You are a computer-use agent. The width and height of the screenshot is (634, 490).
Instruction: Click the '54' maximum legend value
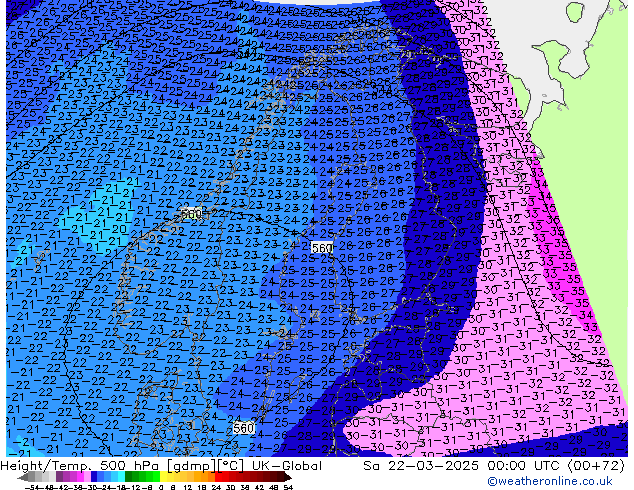pyautogui.click(x=288, y=488)
